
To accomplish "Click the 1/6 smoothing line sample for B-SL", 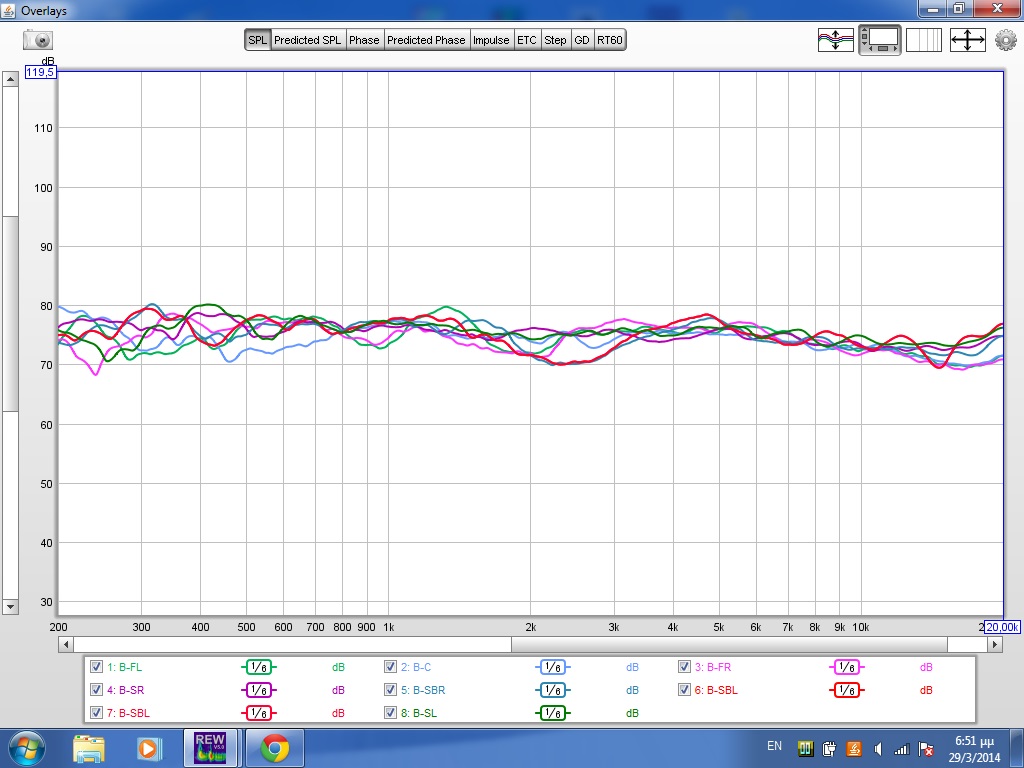I will coord(552,712).
